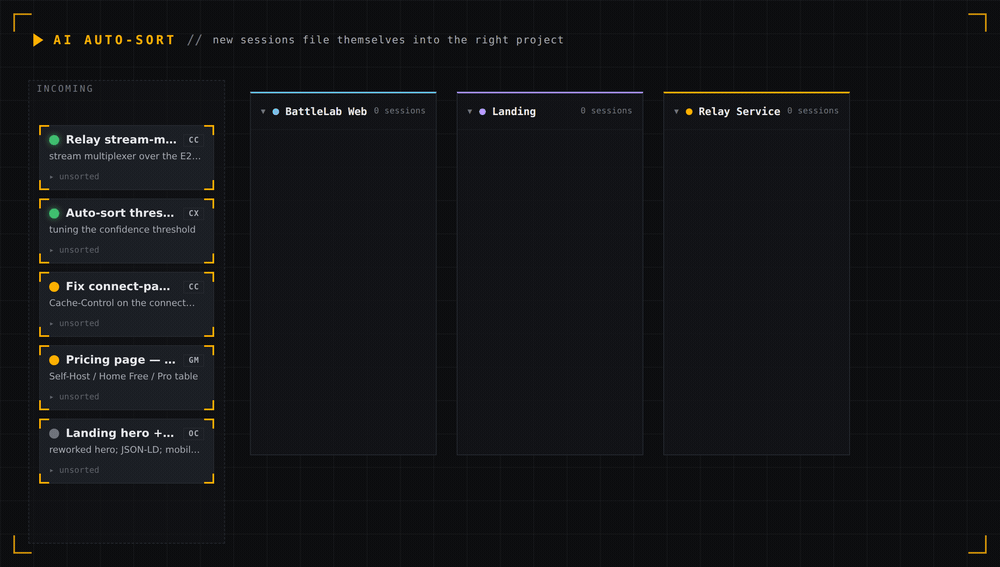Image resolution: width=1000 pixels, height=567 pixels.
Task: Click 'reworked hero; JSON-LD; mobil...' description
Action: tap(124, 450)
